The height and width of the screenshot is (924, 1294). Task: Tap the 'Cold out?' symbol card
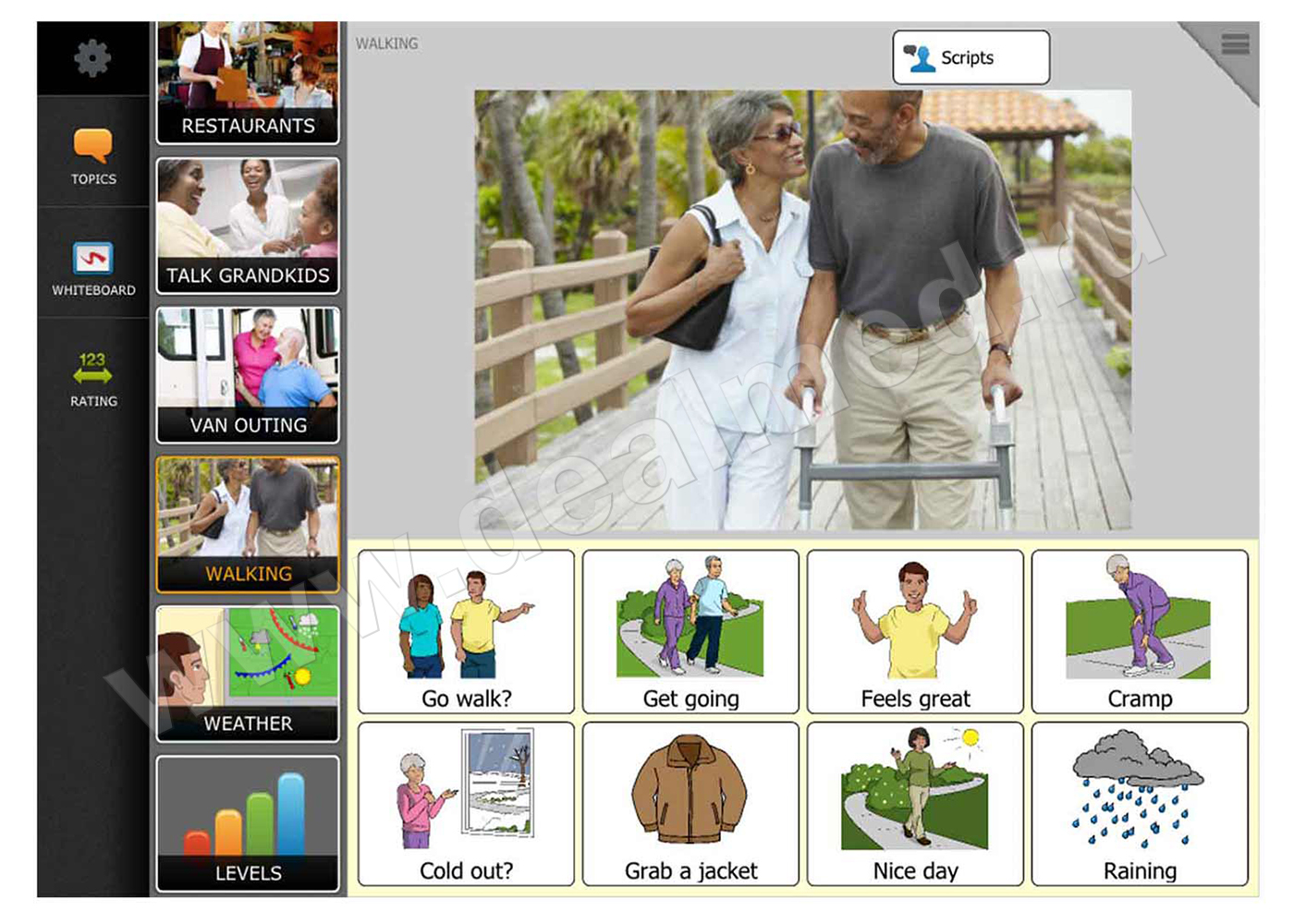(x=466, y=804)
